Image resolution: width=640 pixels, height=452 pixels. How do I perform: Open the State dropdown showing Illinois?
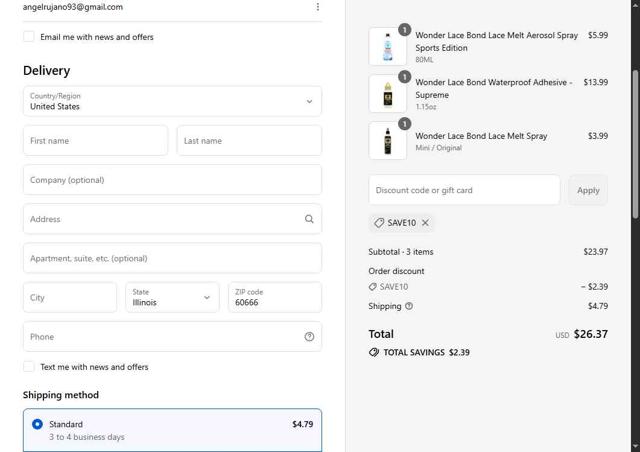[x=172, y=297]
